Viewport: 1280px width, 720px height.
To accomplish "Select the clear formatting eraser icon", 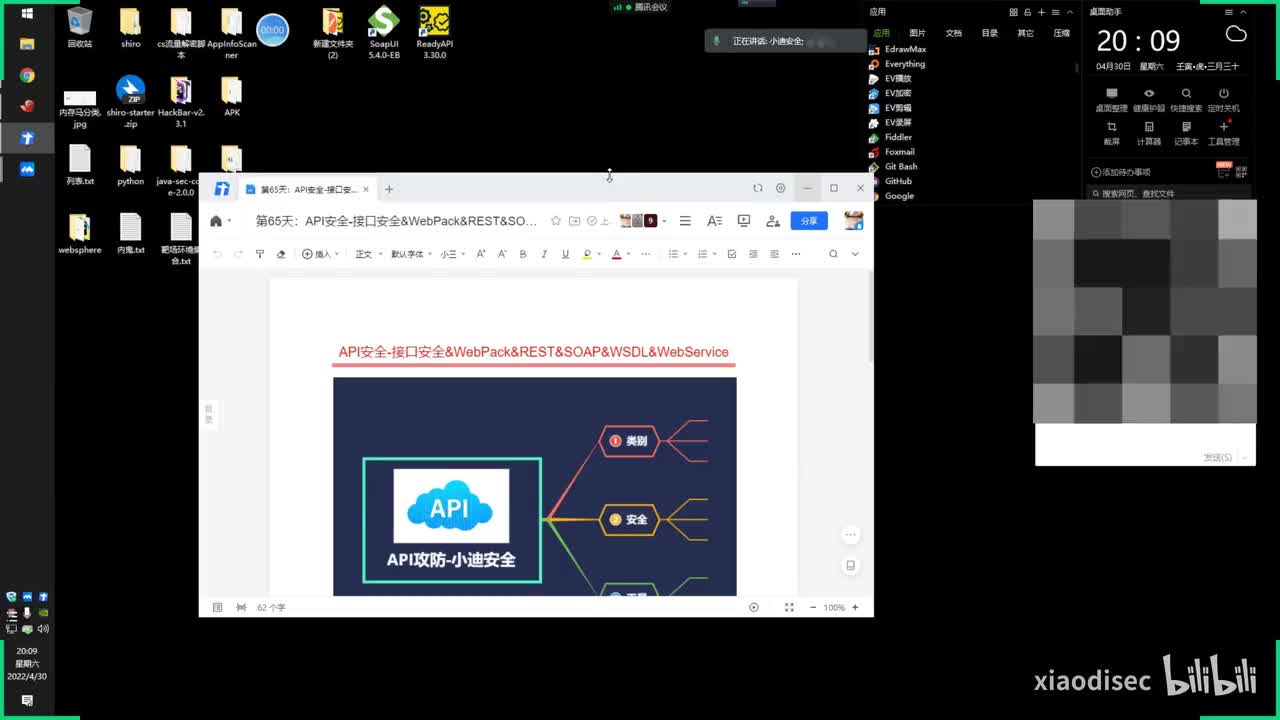I will point(281,254).
